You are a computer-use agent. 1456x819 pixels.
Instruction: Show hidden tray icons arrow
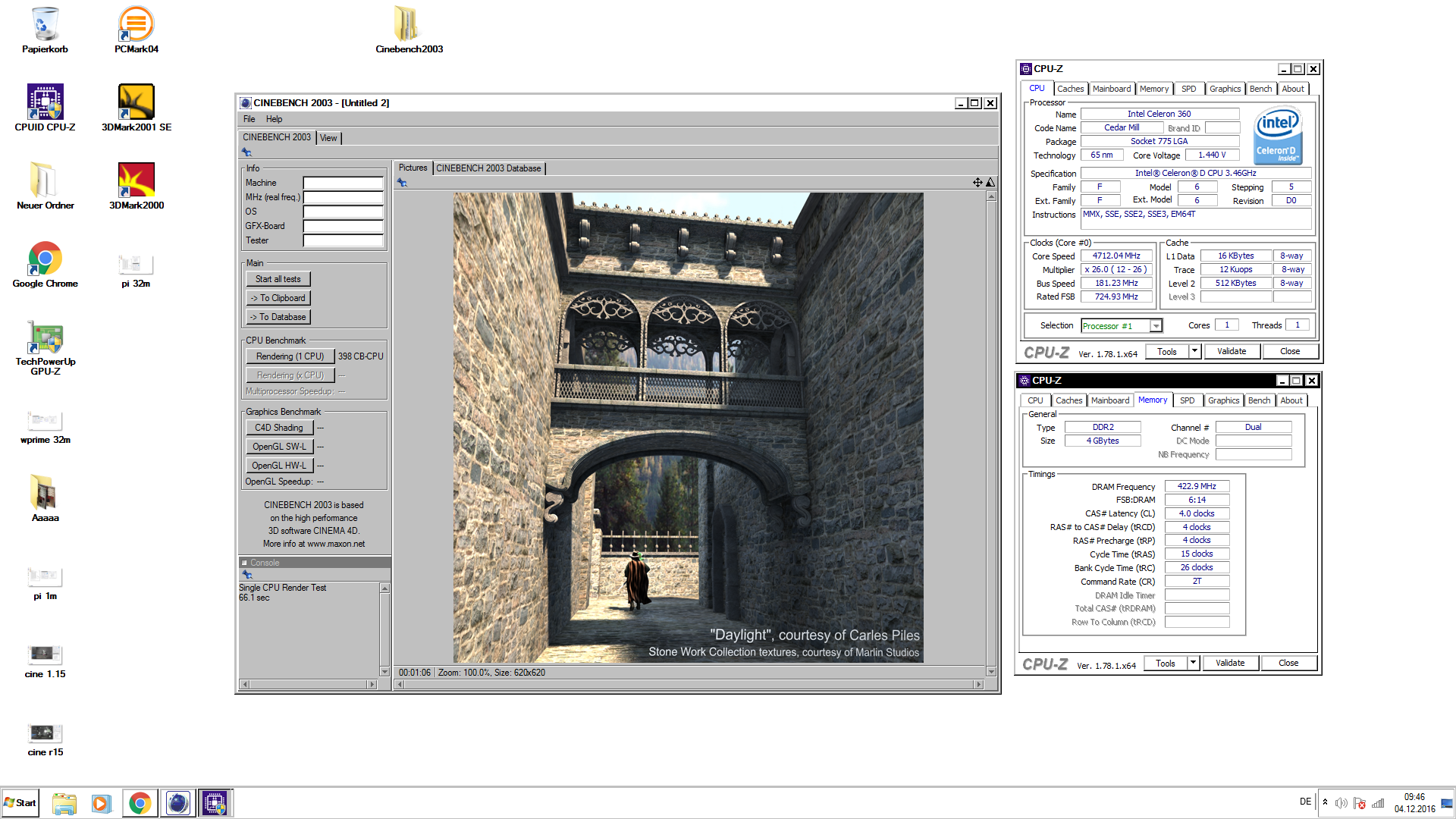[x=1325, y=802]
